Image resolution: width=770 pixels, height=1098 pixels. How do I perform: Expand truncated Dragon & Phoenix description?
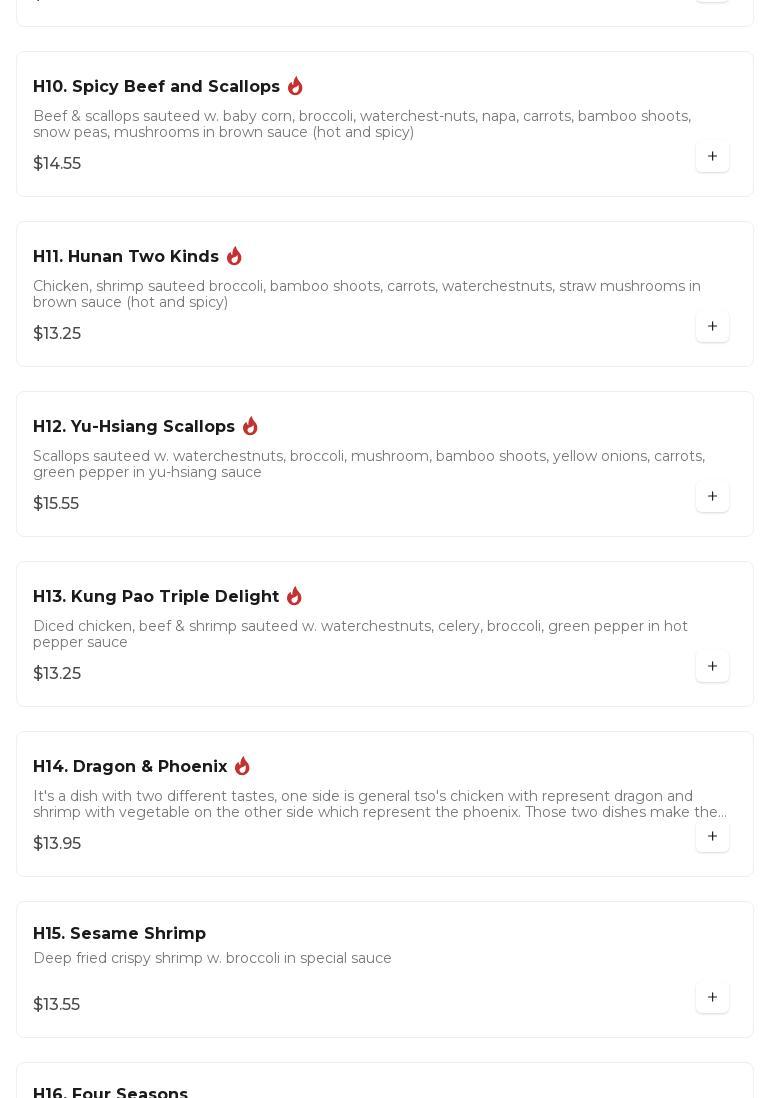tap(380, 804)
